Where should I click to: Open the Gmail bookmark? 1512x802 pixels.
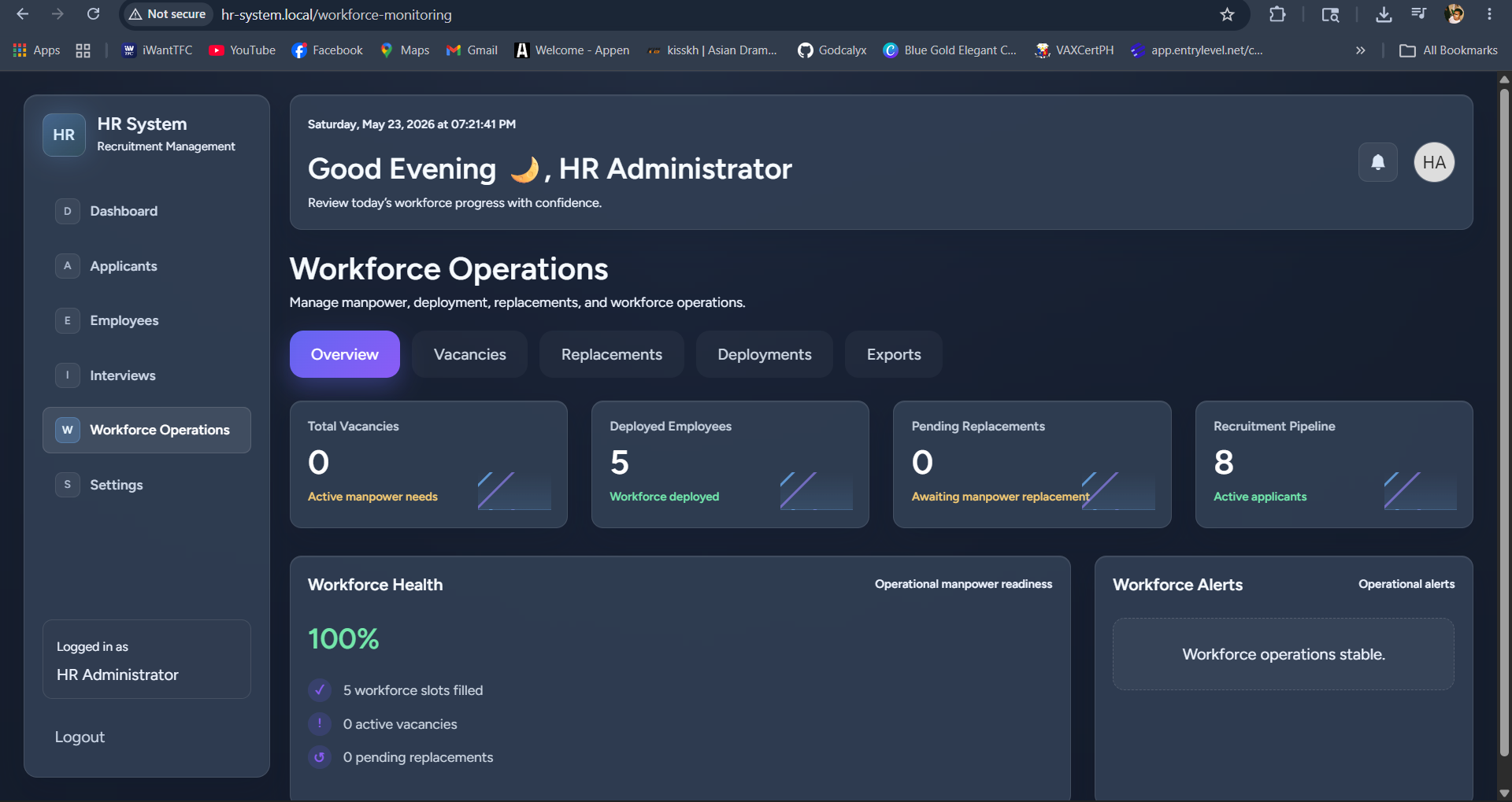pos(472,50)
